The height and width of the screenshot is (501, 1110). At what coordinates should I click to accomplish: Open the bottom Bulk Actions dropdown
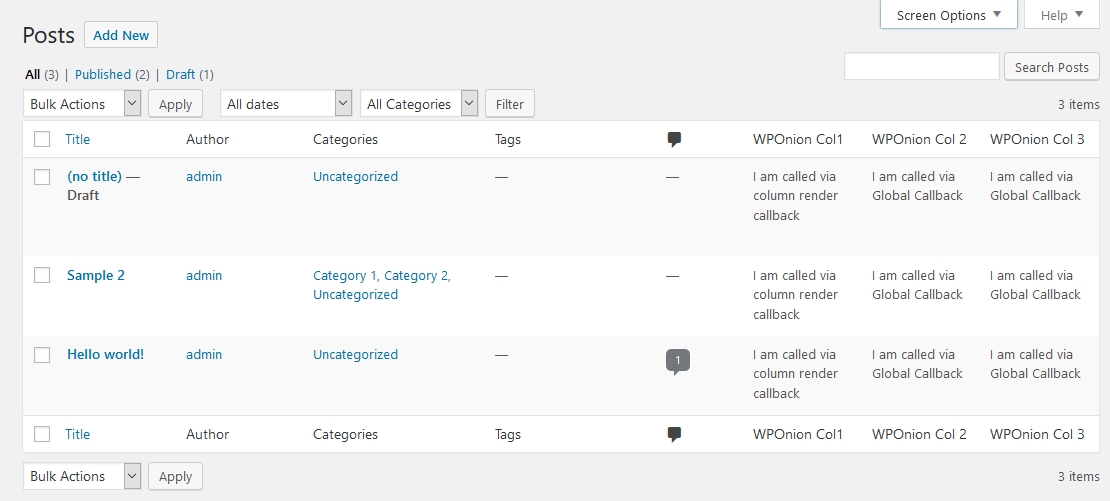pos(82,476)
